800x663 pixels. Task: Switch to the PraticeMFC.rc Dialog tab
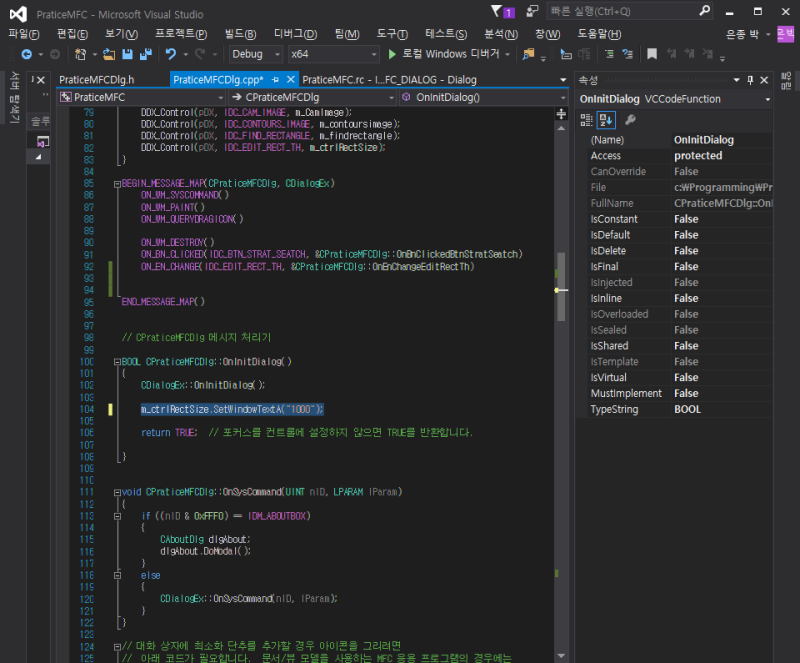389,80
